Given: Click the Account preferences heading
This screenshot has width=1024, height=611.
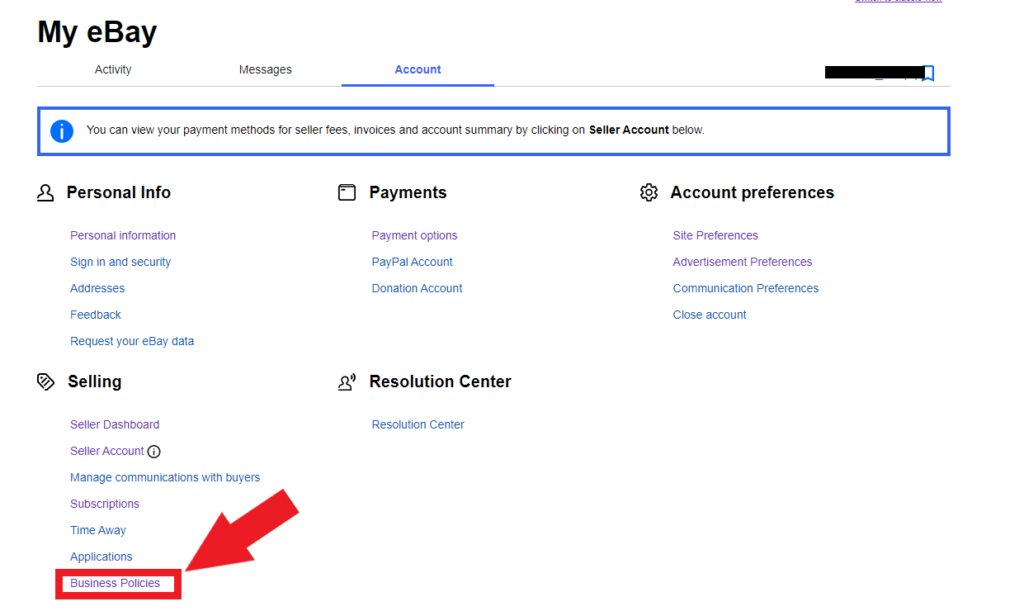Looking at the screenshot, I should point(752,193).
